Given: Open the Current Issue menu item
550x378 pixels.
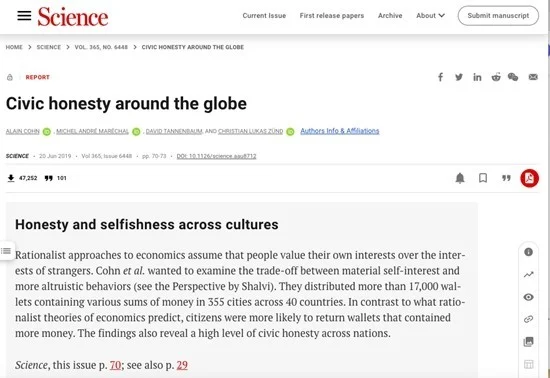Looking at the screenshot, I should tap(264, 16).
